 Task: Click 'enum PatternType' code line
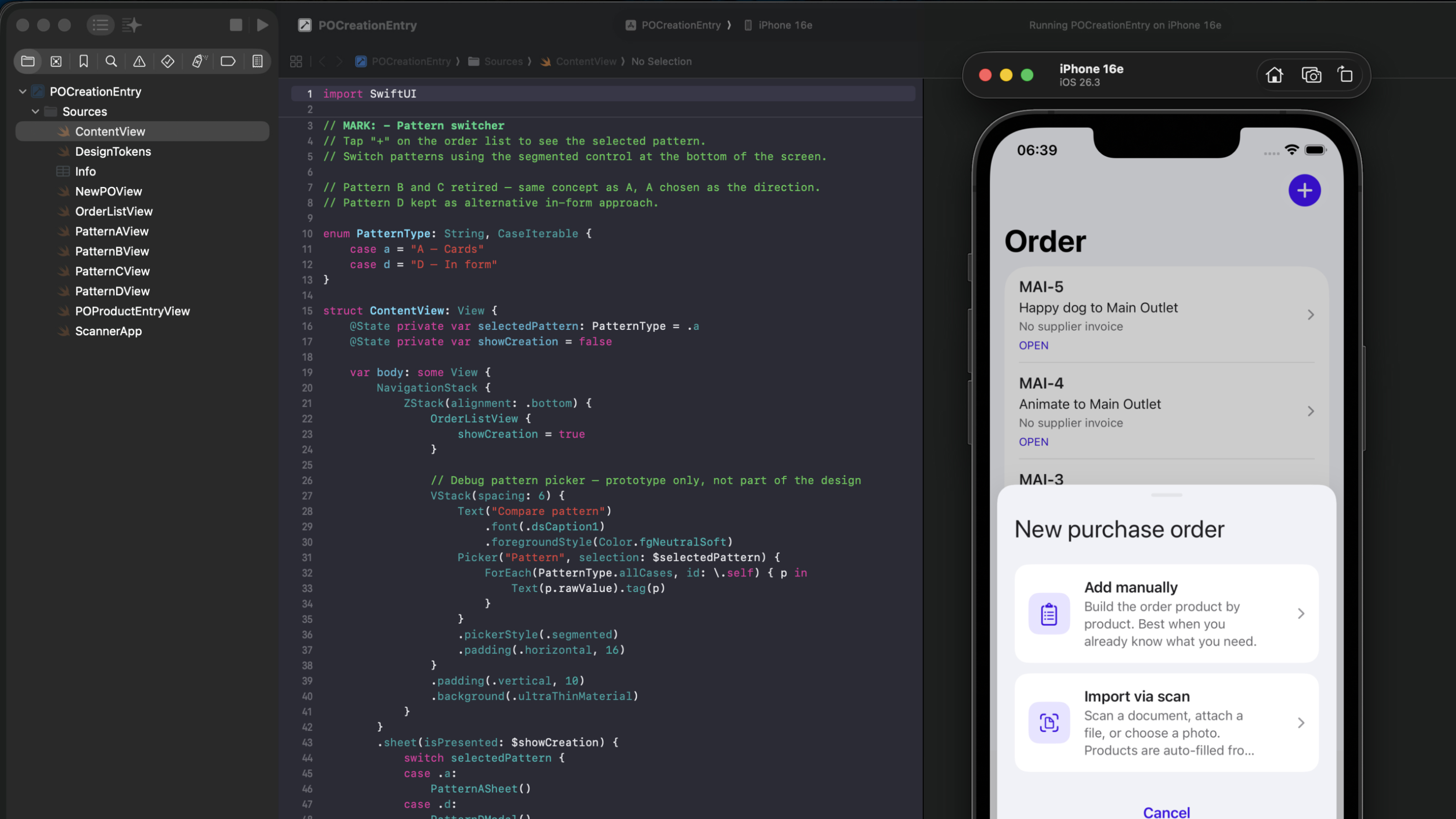[457, 233]
